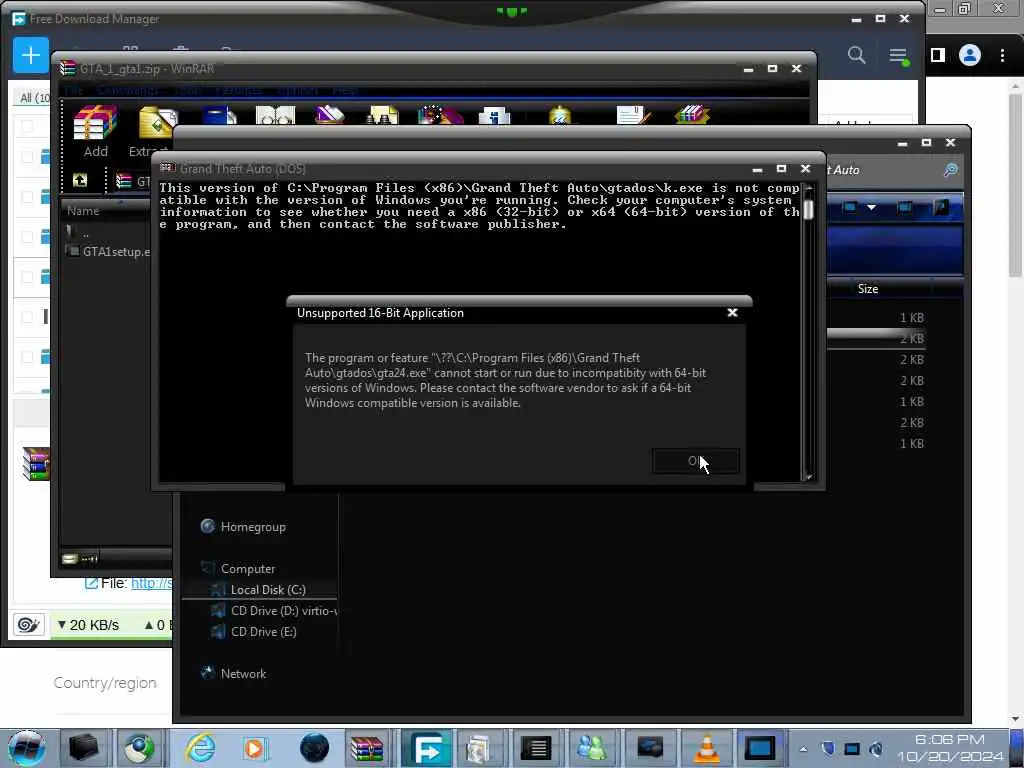The image size is (1024, 768).
Task: Open the Favorites menu in WinRAR
Action: coord(239,90)
